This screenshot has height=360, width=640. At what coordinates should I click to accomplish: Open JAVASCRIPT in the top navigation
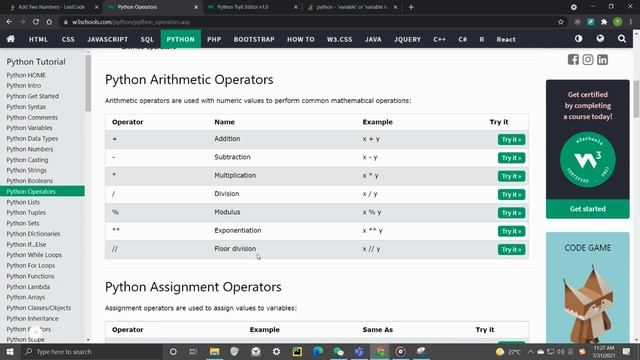click(x=108, y=39)
